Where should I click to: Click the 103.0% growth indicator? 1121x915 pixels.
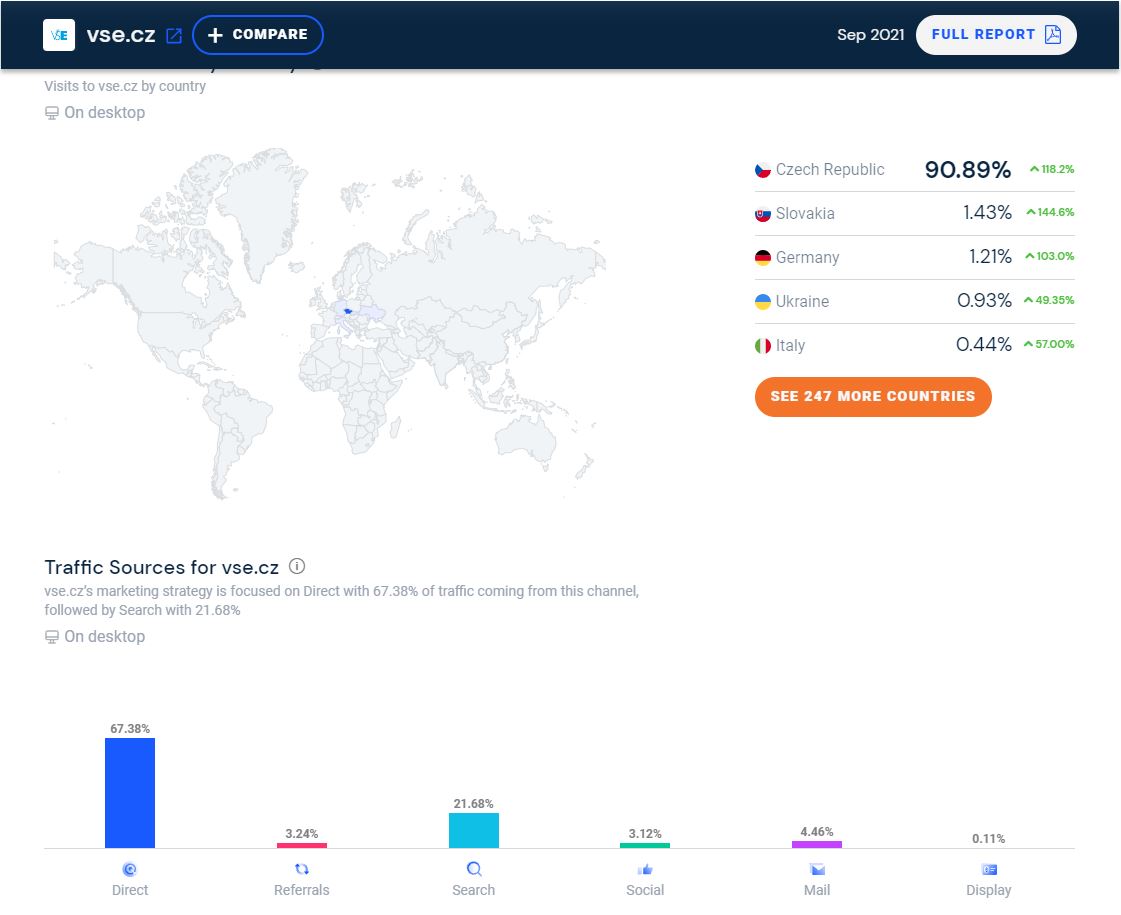click(1050, 256)
